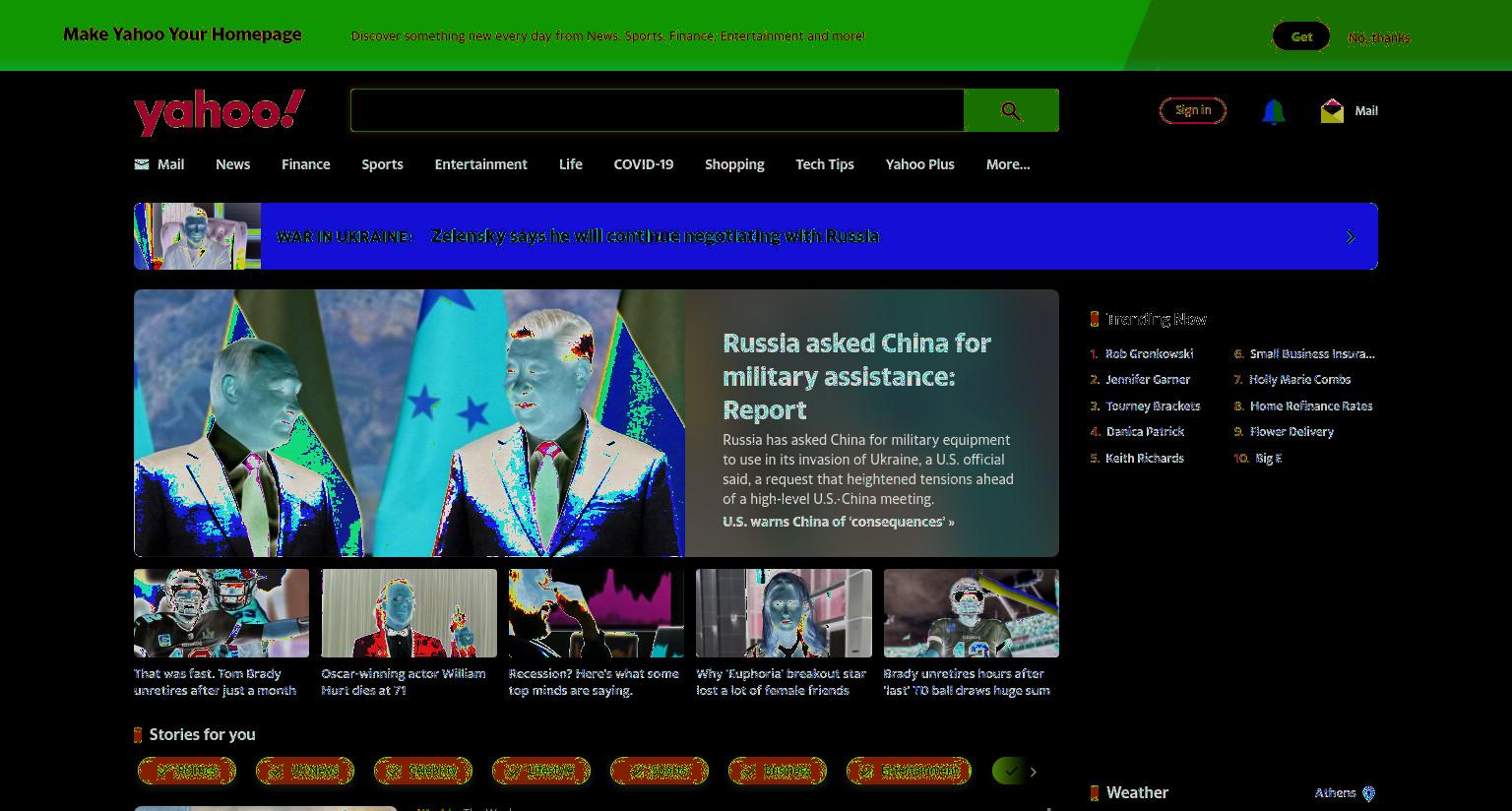Screen dimensions: 1512x811
Task: Click the Get button in homepage banner
Action: click(x=1301, y=36)
